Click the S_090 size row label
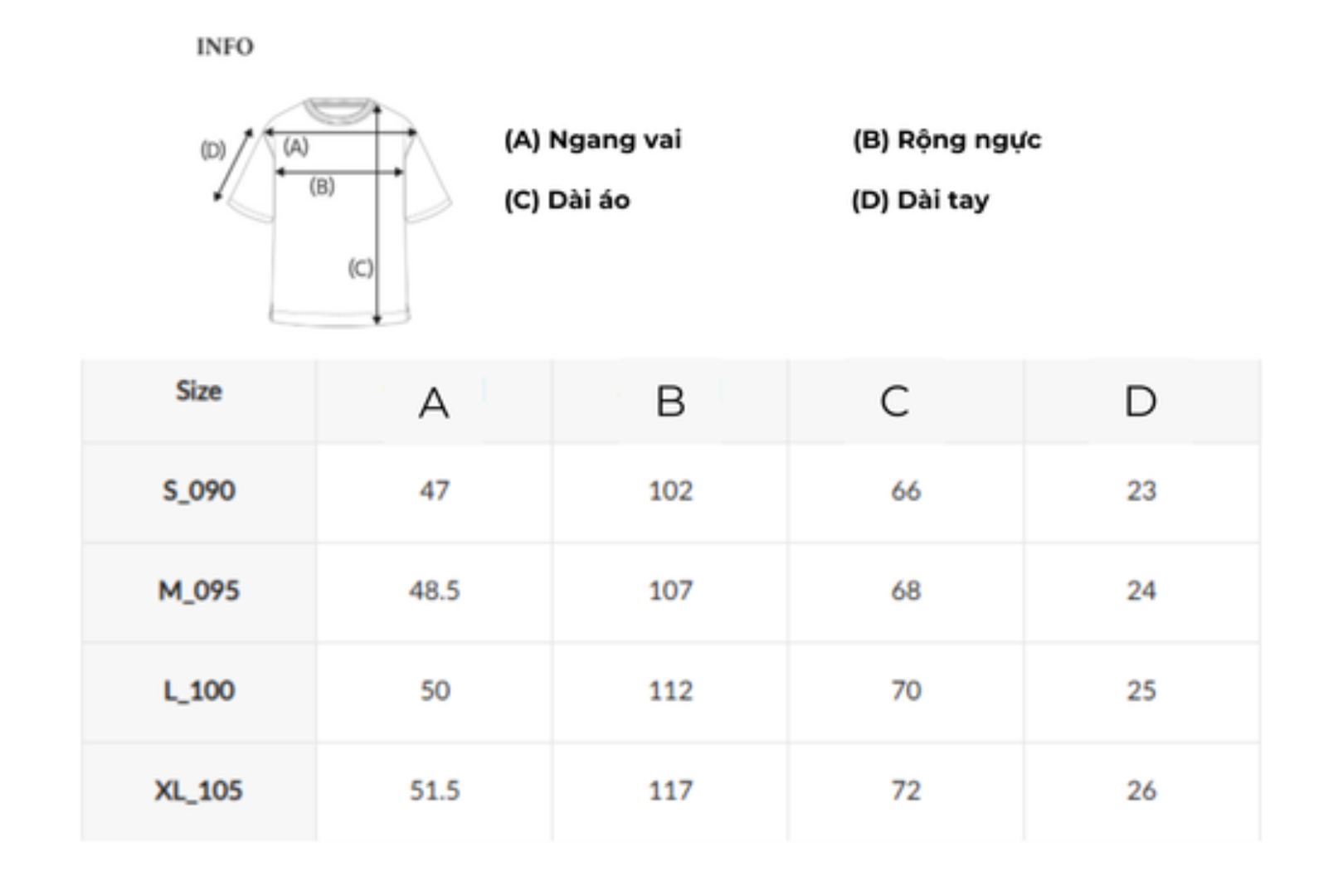Screen dimensions: 1343x896 (x=199, y=491)
